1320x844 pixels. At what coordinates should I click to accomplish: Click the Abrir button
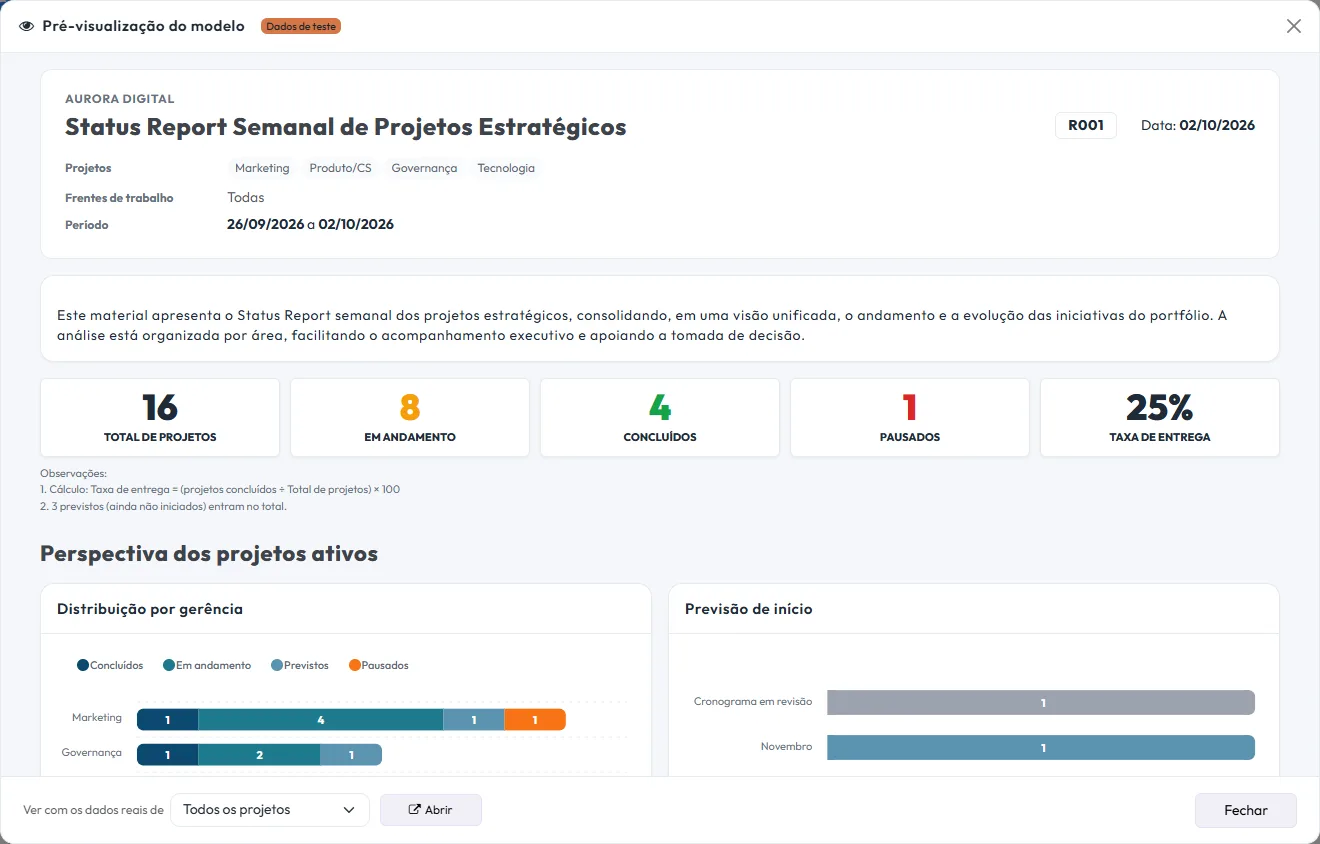(x=431, y=810)
